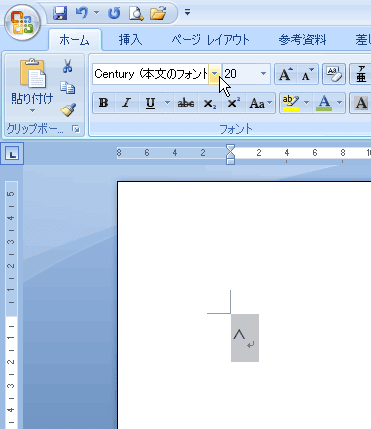Open the ページ レイアウト tab

tap(211, 40)
